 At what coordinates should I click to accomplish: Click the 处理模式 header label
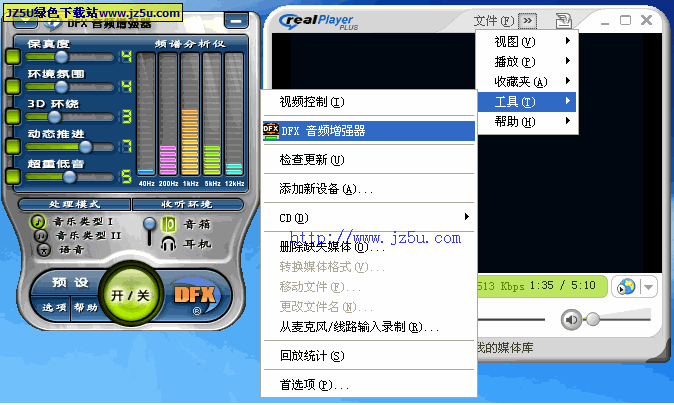74,204
